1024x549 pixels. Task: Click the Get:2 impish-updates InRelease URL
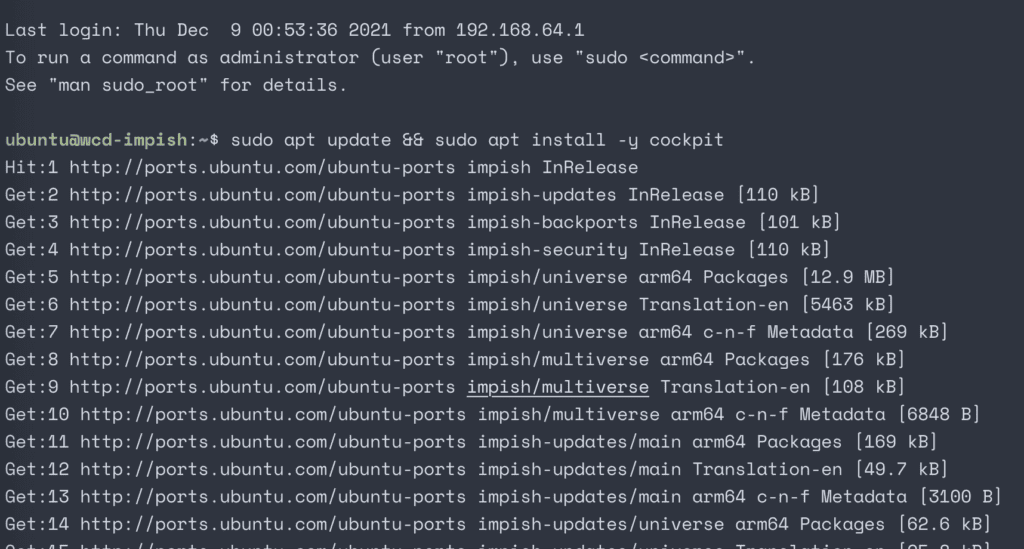262,195
